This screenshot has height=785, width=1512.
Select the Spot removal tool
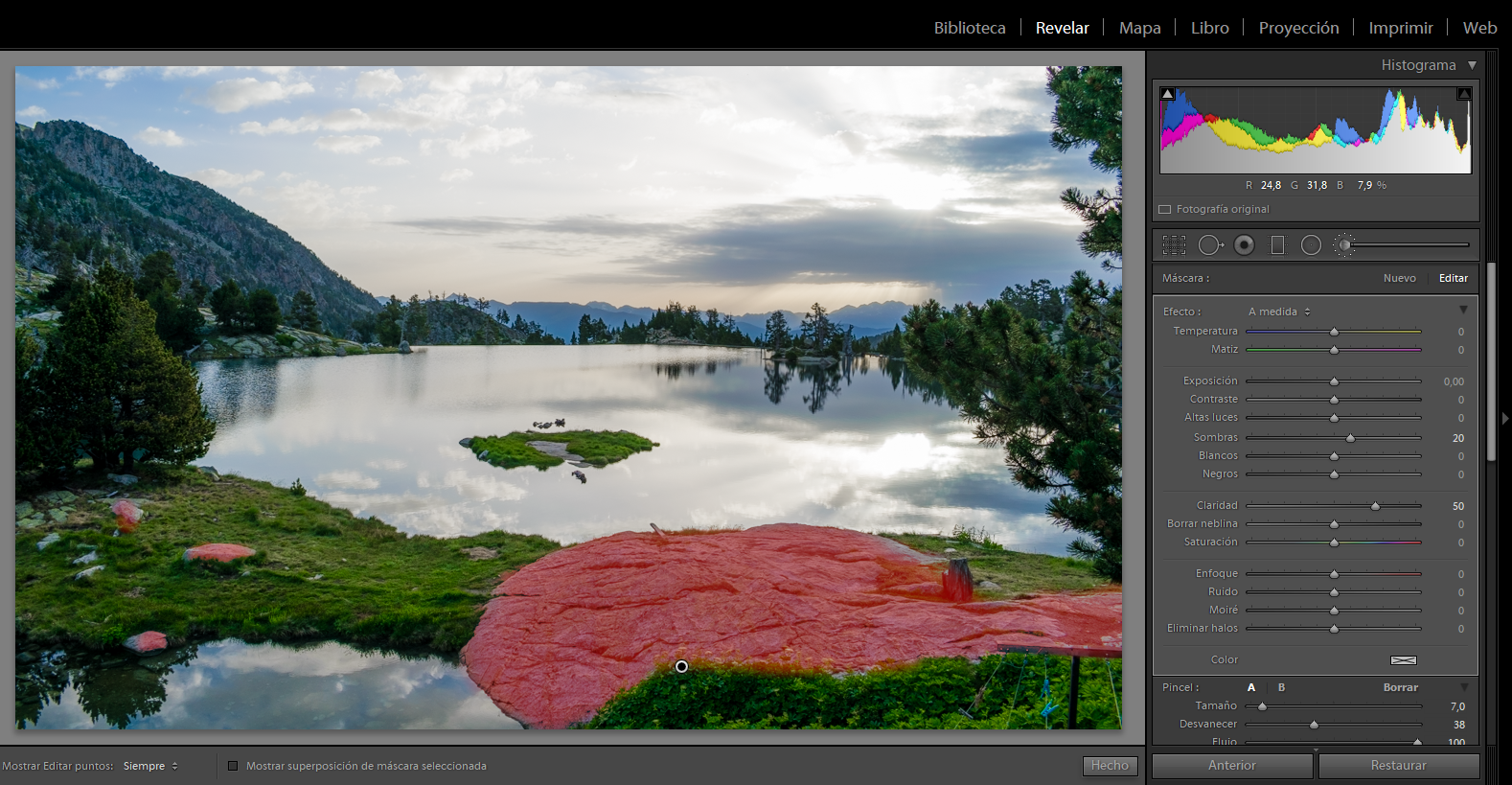[x=1211, y=245]
